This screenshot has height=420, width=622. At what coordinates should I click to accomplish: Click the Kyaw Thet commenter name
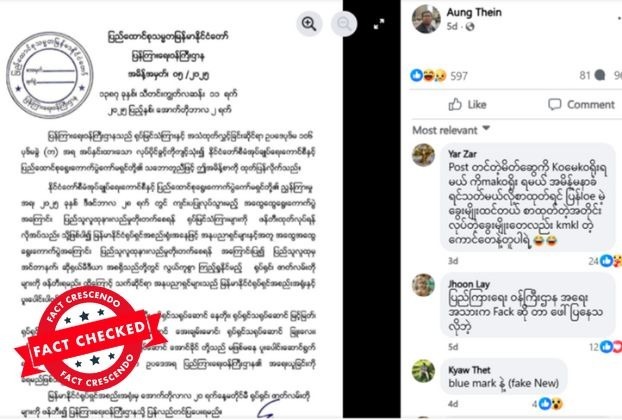point(469,370)
